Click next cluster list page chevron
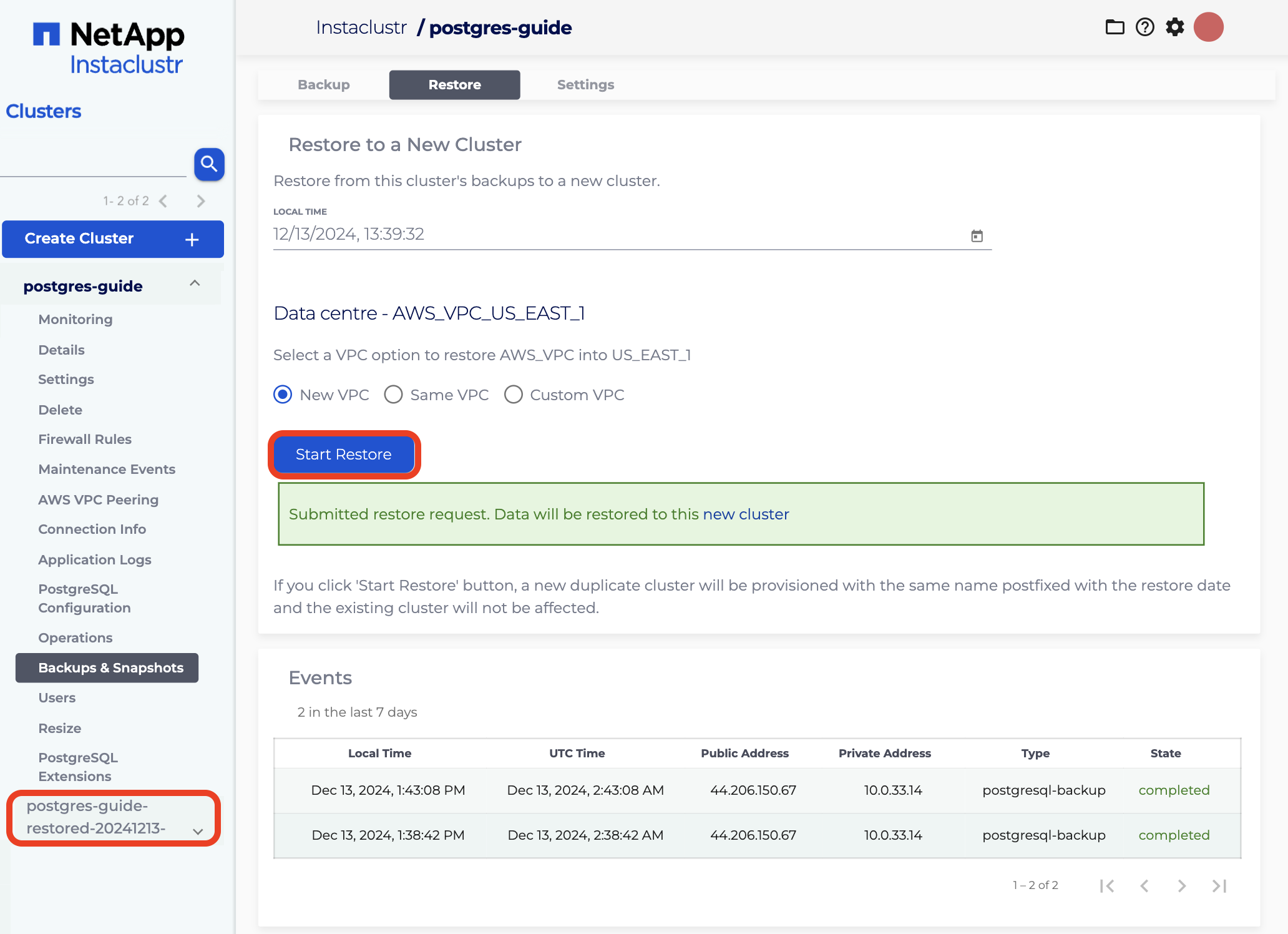The height and width of the screenshot is (934, 1288). (200, 201)
